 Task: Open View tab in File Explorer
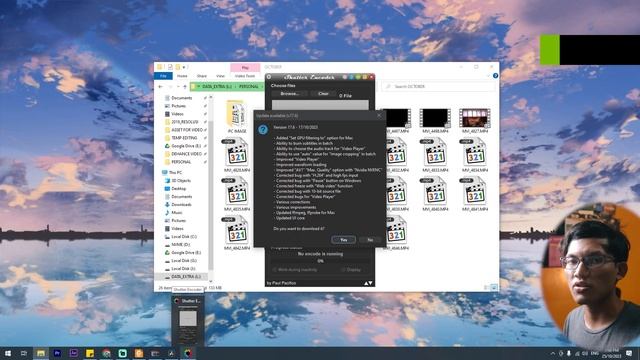click(x=220, y=76)
